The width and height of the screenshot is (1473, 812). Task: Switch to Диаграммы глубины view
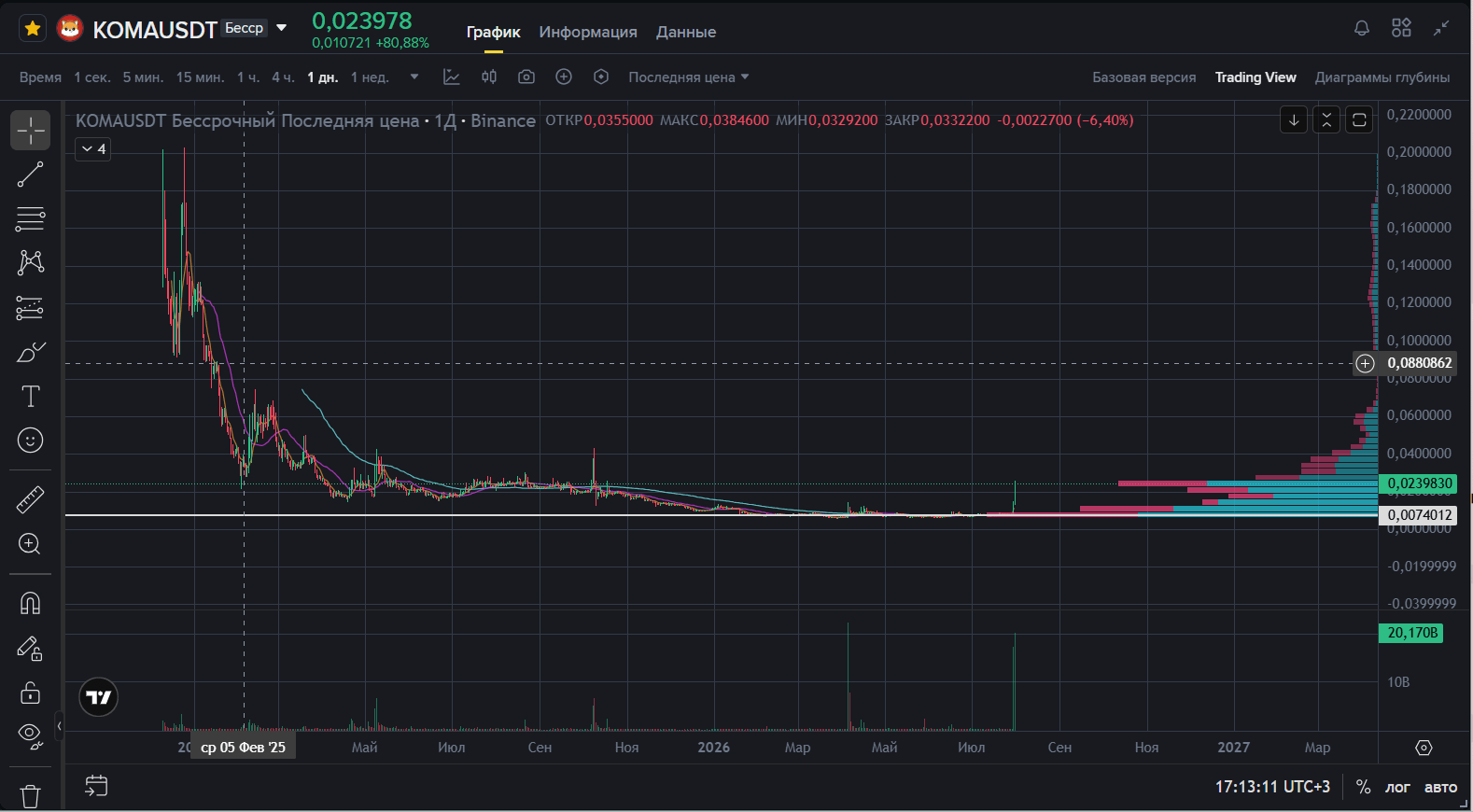[1382, 77]
